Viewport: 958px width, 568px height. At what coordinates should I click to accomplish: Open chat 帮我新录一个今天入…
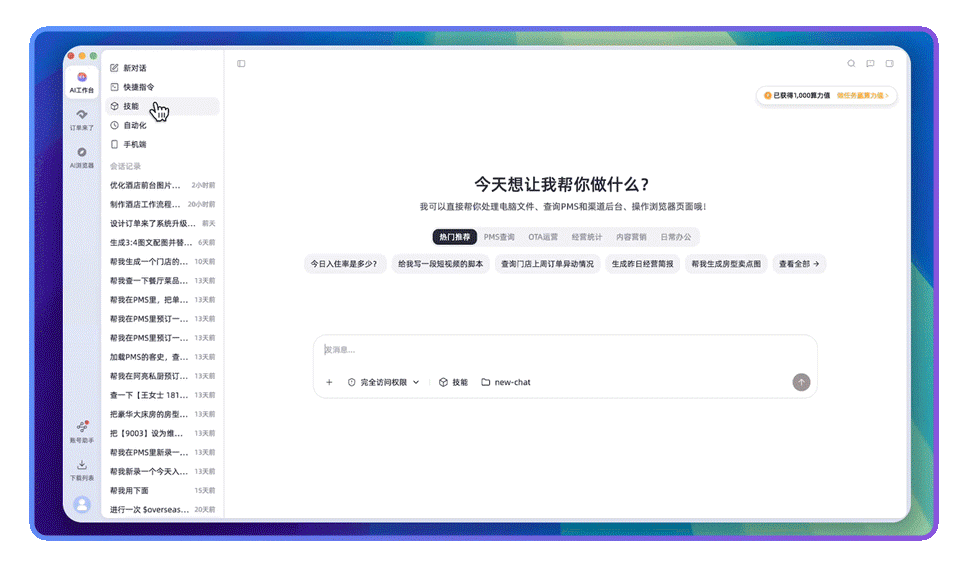tap(162, 472)
